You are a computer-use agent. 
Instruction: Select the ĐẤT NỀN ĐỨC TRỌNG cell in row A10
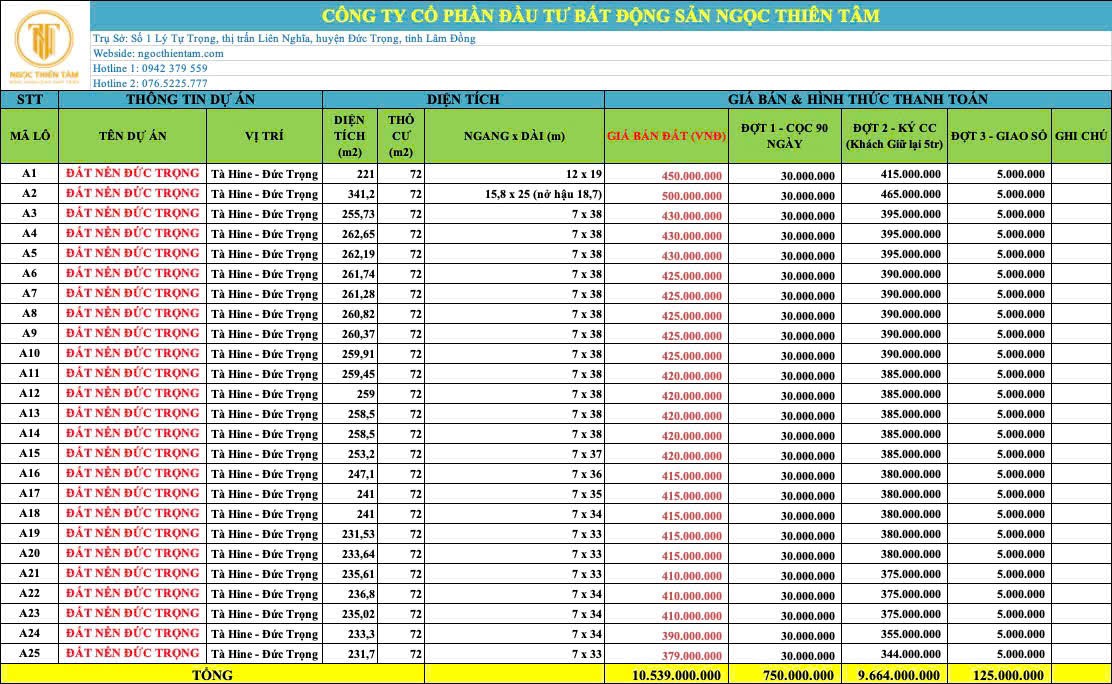point(133,353)
